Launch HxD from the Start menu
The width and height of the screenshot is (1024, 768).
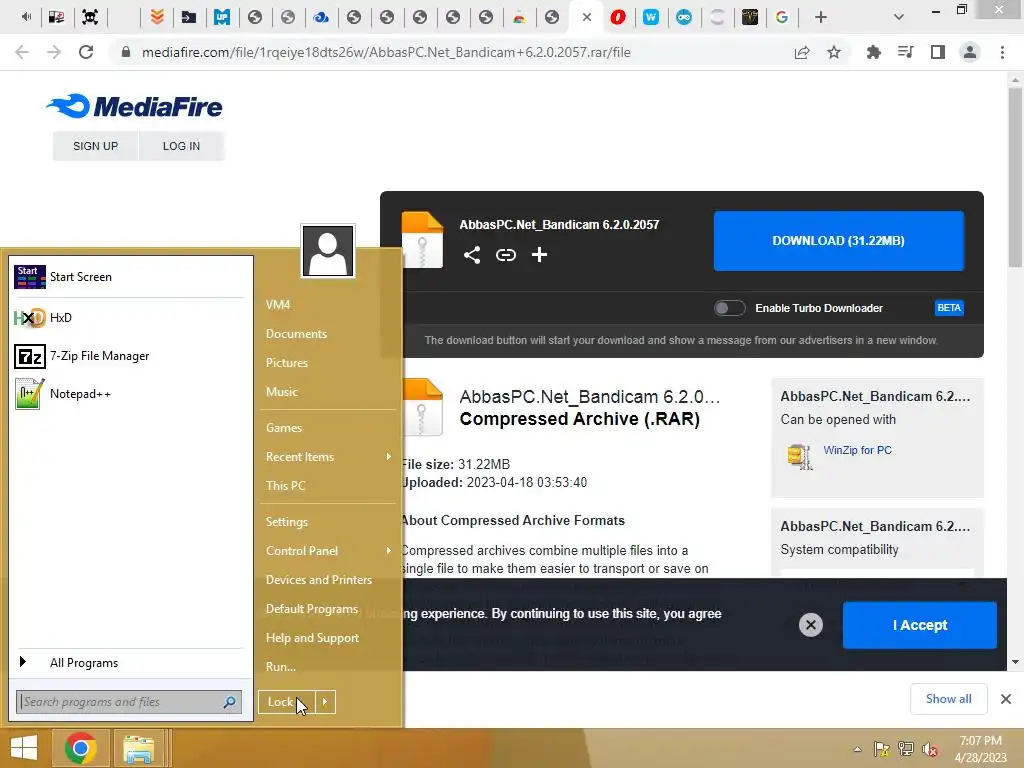click(x=129, y=317)
